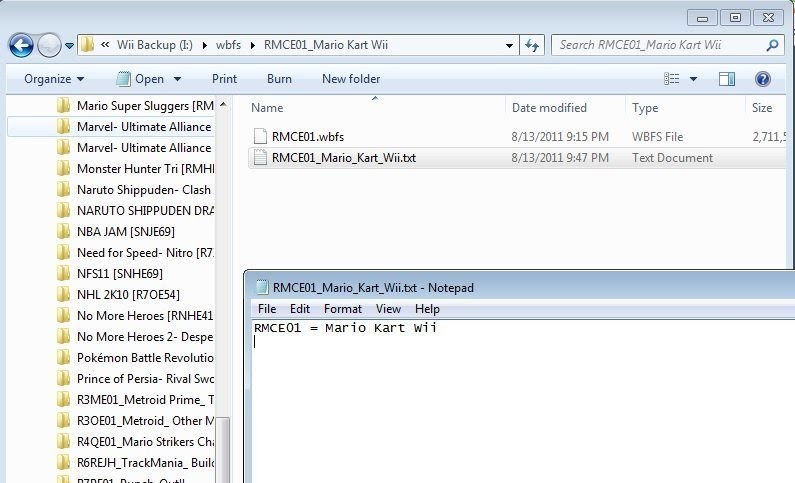Select Pokémon Battle Revolution folder
795x483 pixels.
[145, 358]
